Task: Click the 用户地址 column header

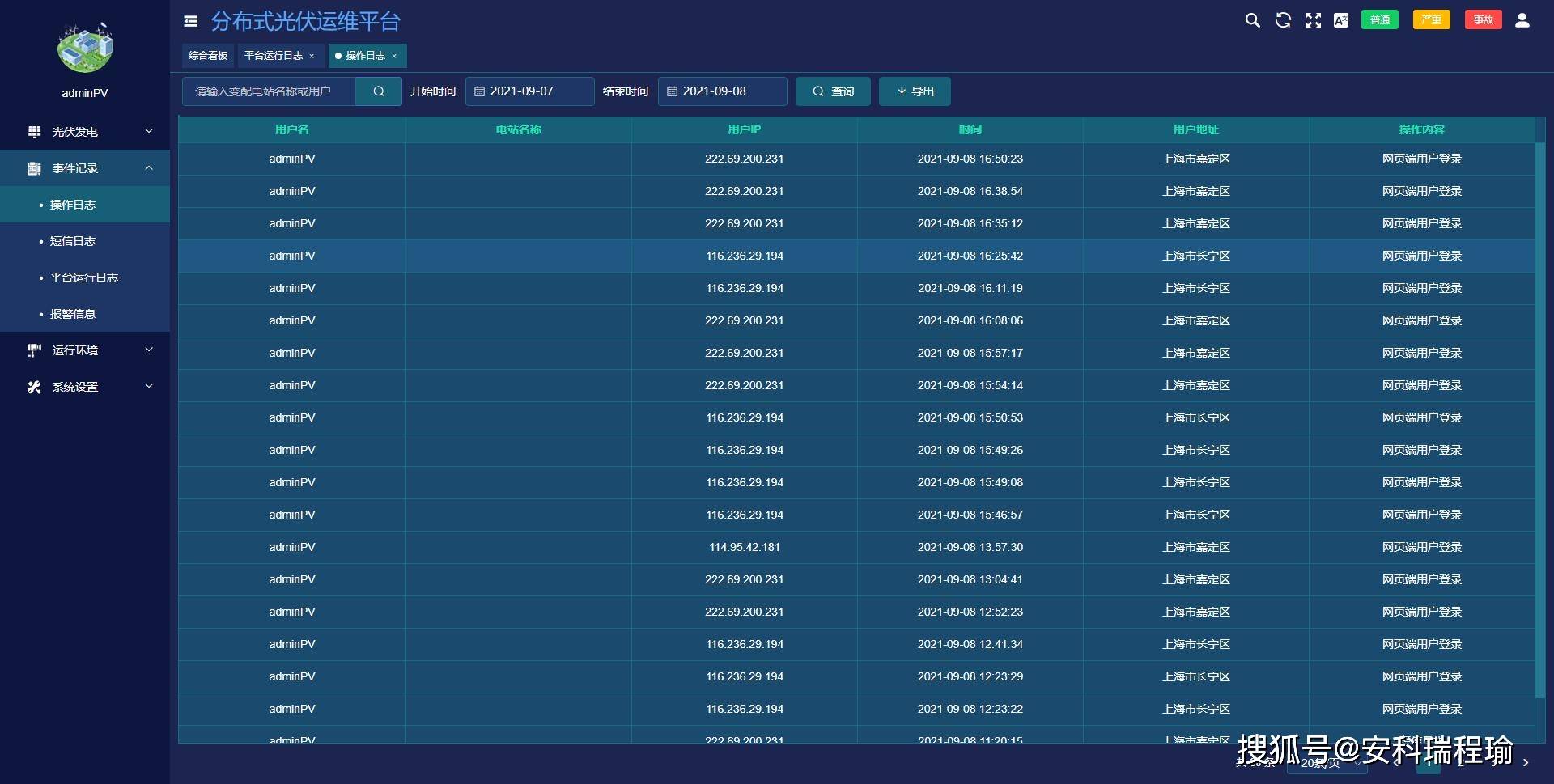Action: click(1195, 129)
